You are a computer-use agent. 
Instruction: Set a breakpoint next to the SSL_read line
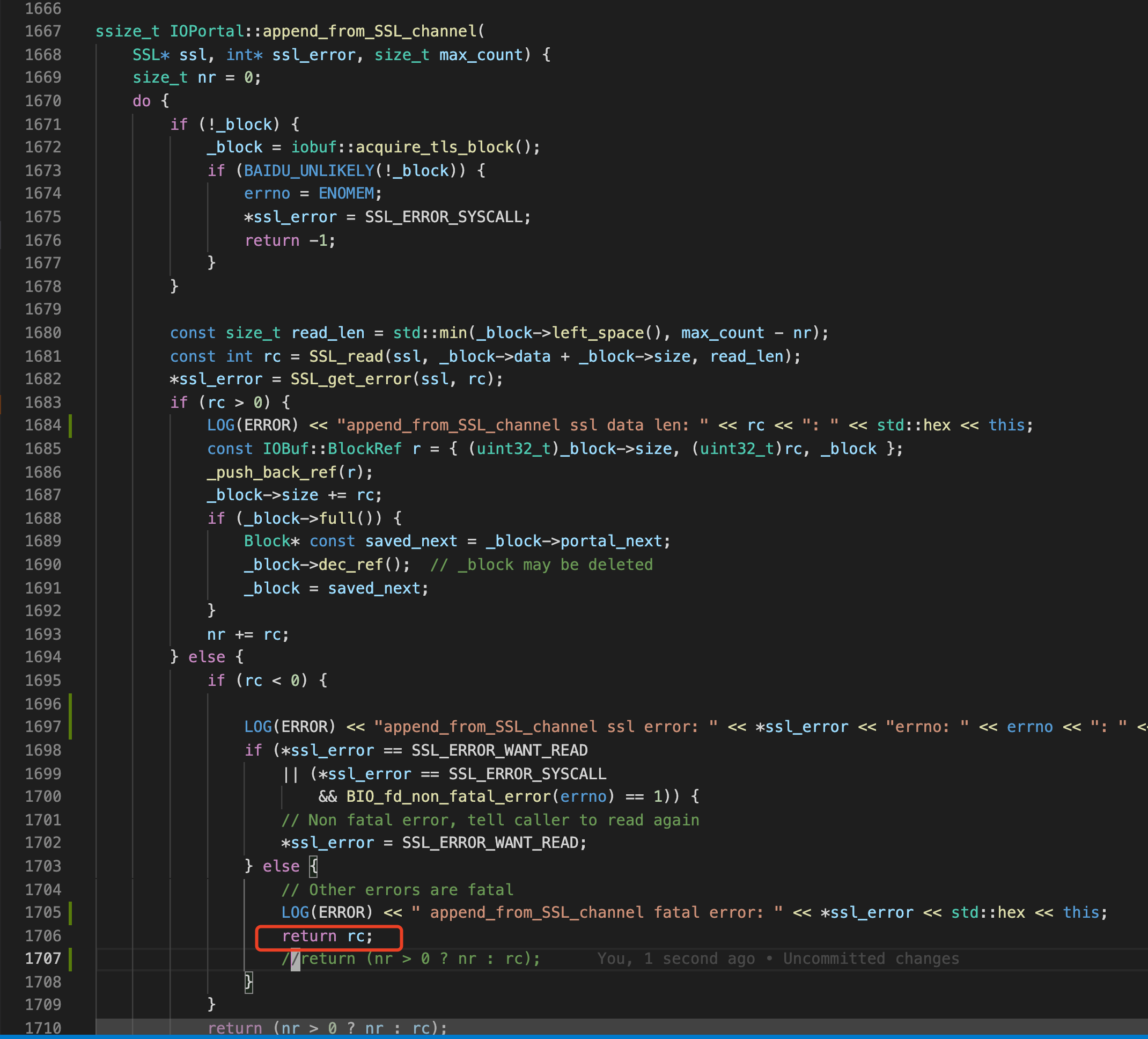coord(77,356)
